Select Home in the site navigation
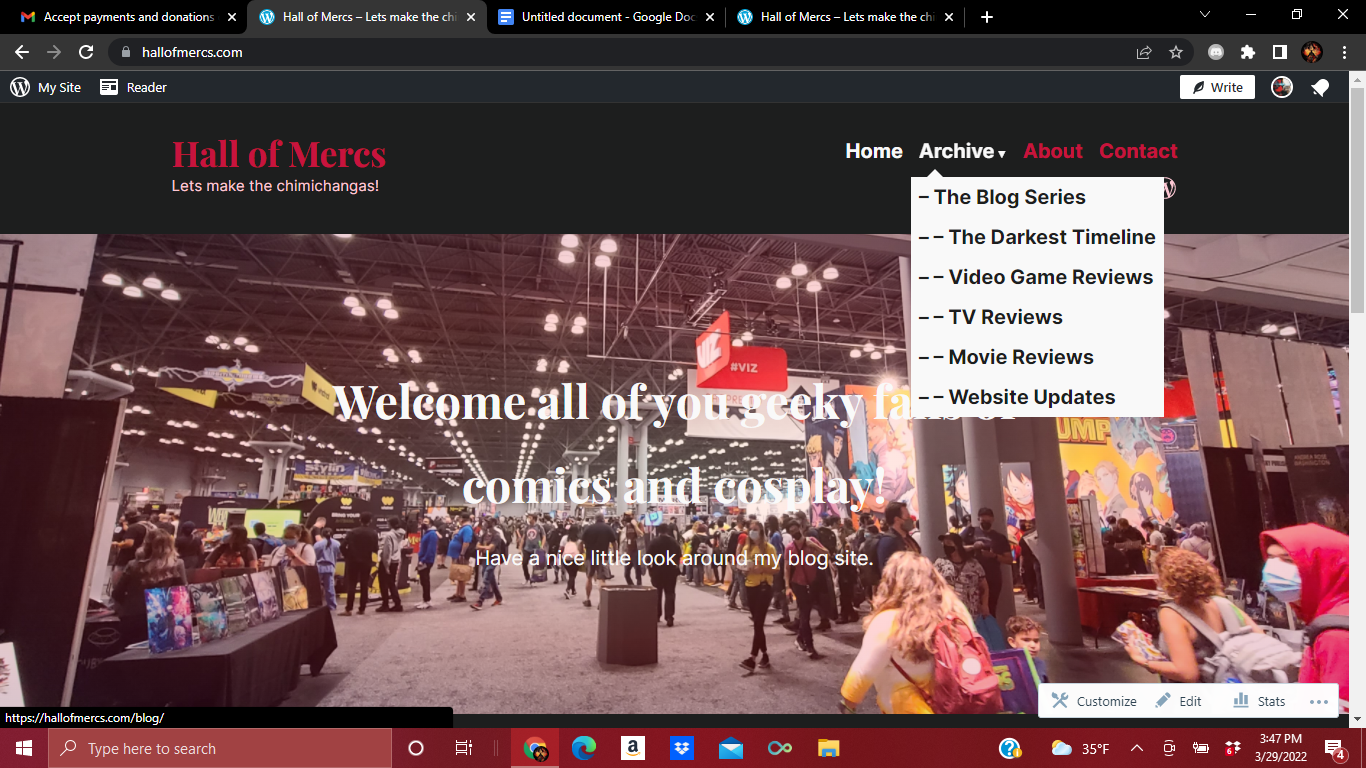The image size is (1366, 768). 873,151
